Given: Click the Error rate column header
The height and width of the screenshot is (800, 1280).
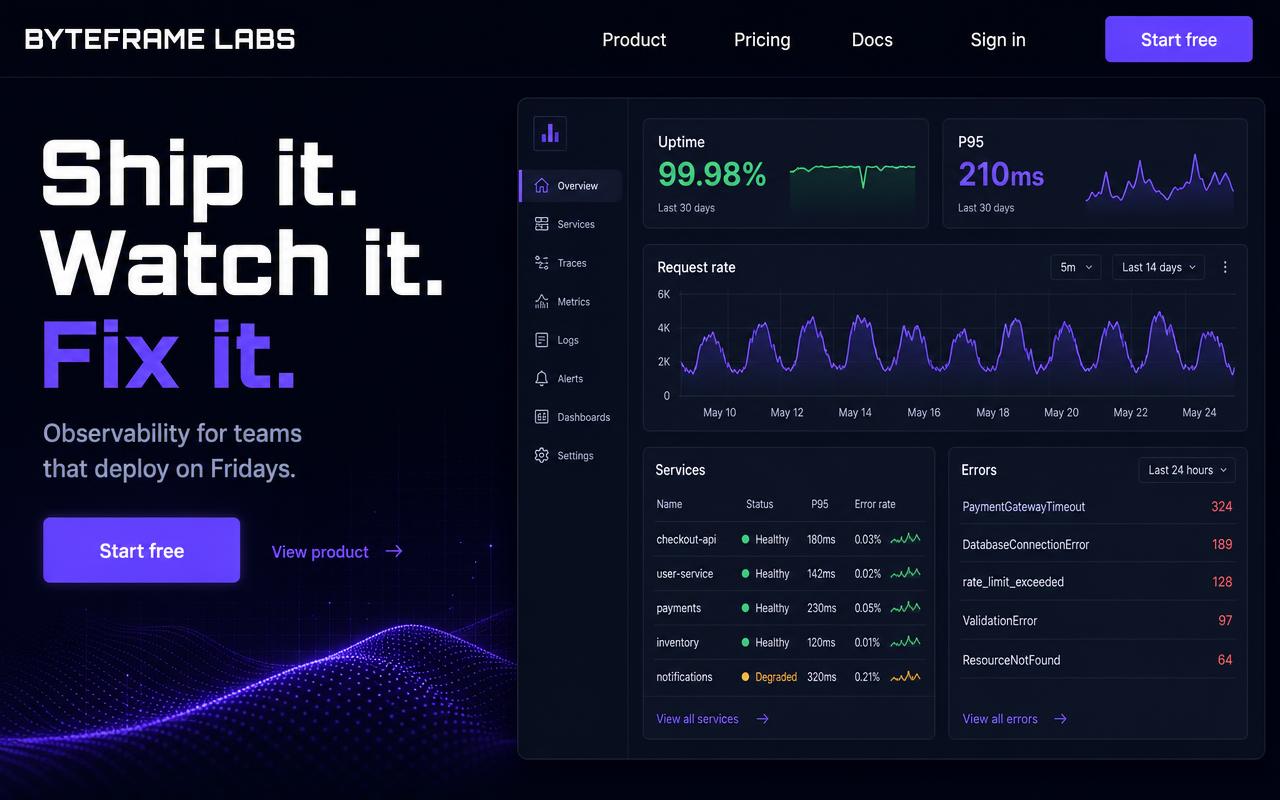Looking at the screenshot, I should point(875,504).
